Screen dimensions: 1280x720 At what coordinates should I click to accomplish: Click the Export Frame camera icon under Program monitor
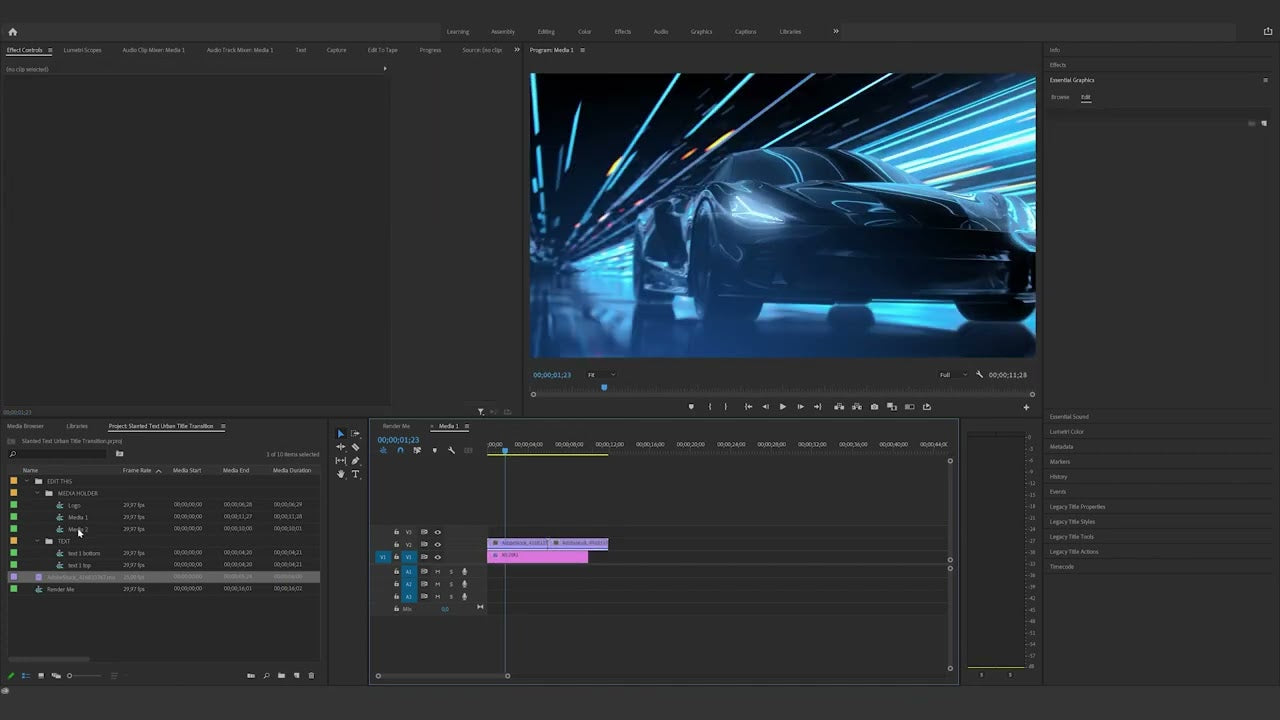(874, 406)
